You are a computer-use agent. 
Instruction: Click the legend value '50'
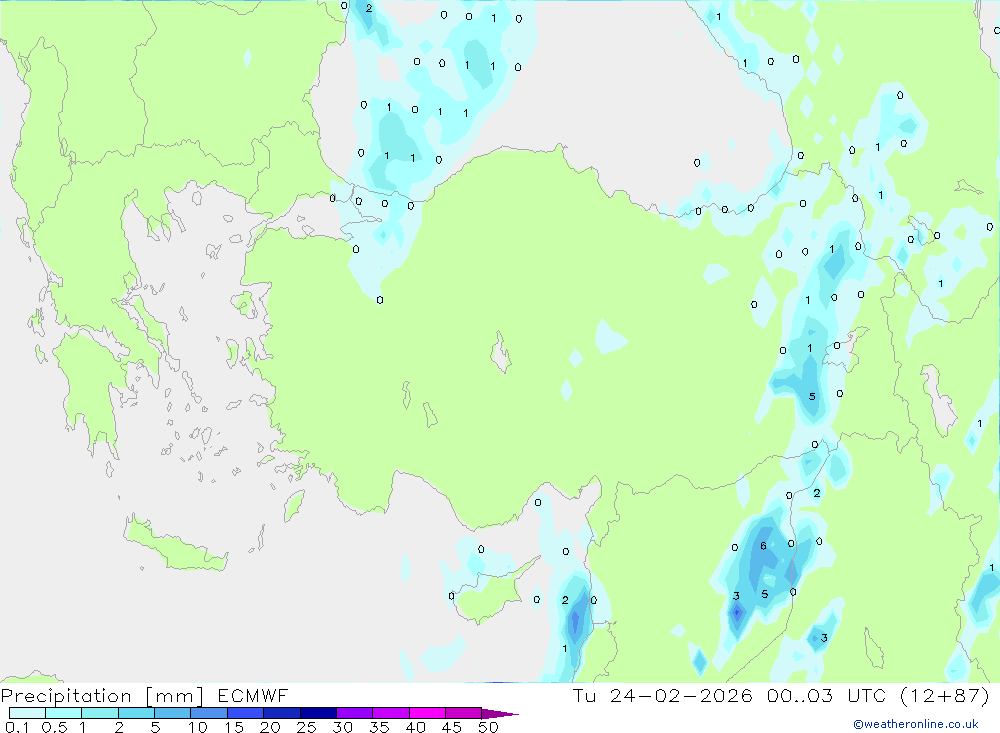pos(489,727)
